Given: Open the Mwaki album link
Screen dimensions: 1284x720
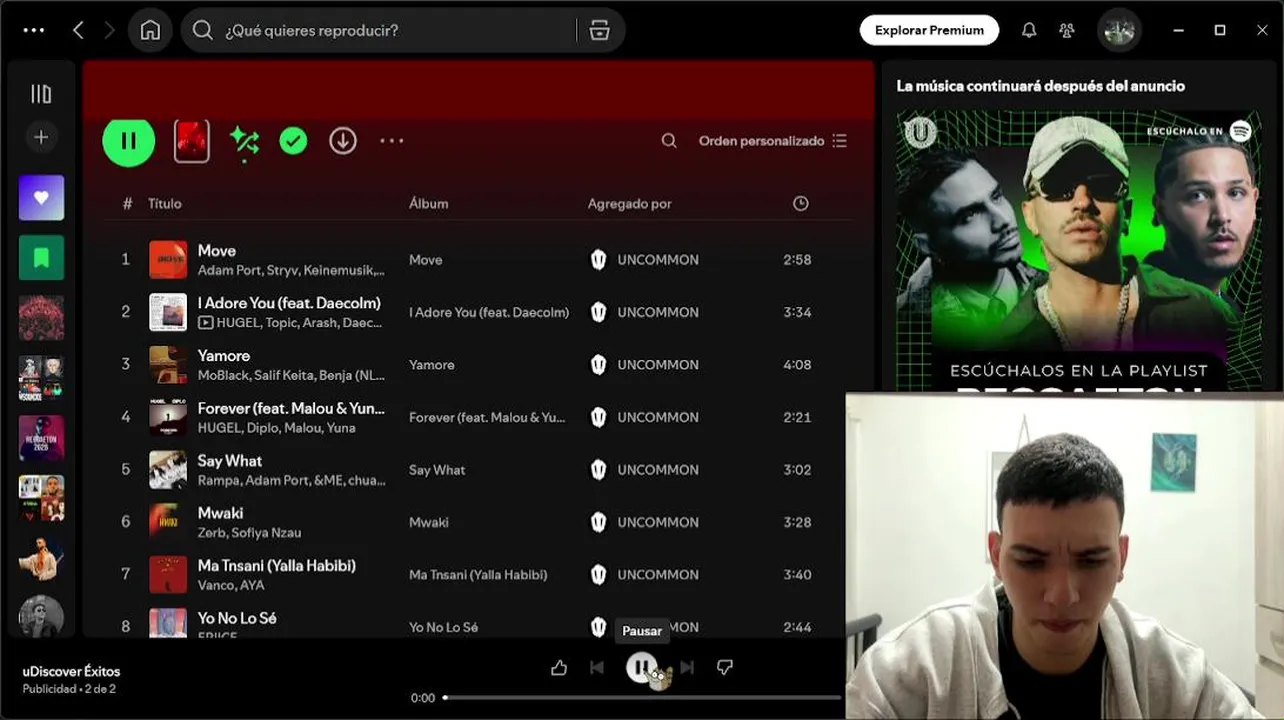Looking at the screenshot, I should tap(428, 522).
